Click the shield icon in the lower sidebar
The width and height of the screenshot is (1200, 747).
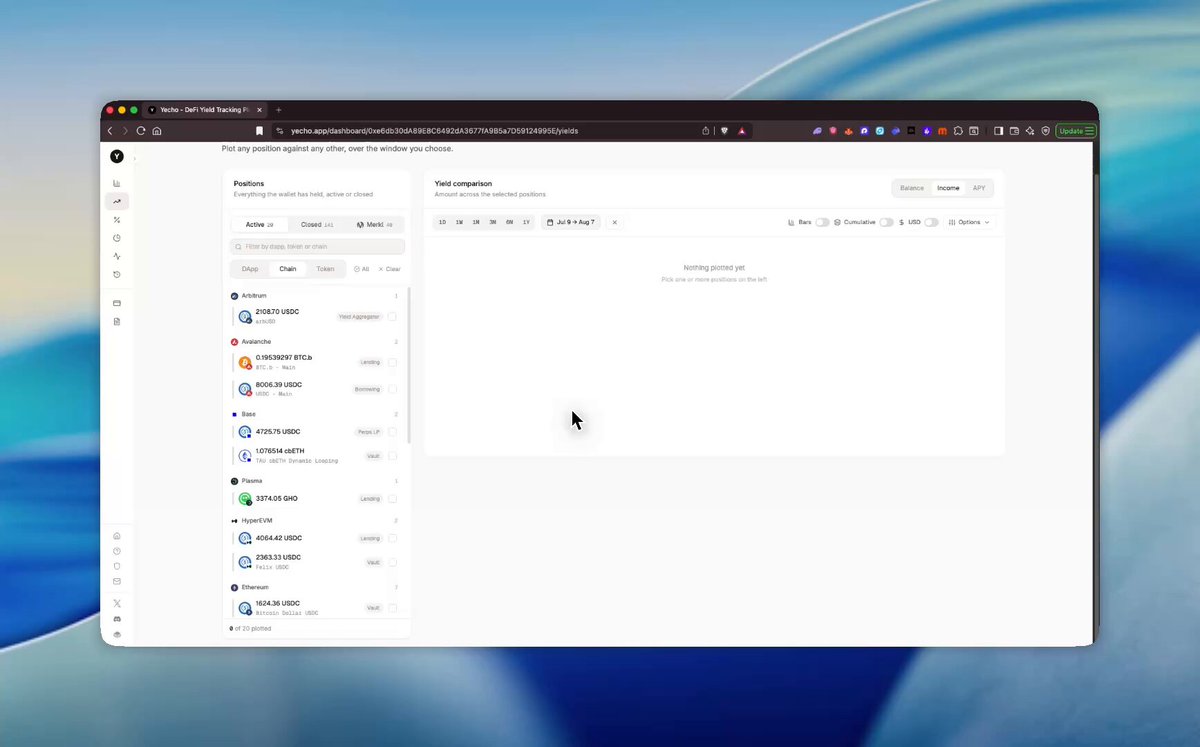[x=117, y=566]
